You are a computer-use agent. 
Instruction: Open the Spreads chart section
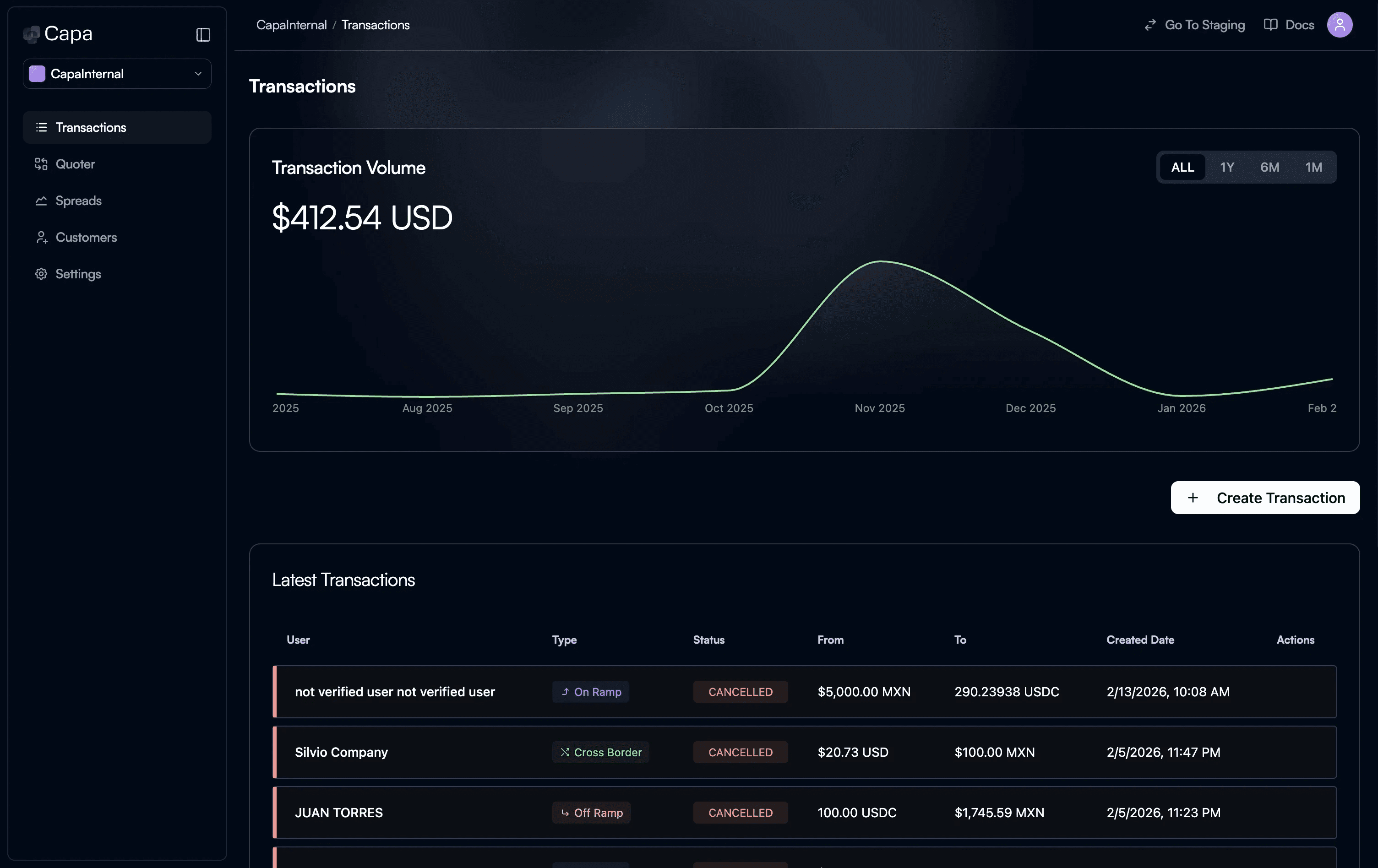[78, 201]
